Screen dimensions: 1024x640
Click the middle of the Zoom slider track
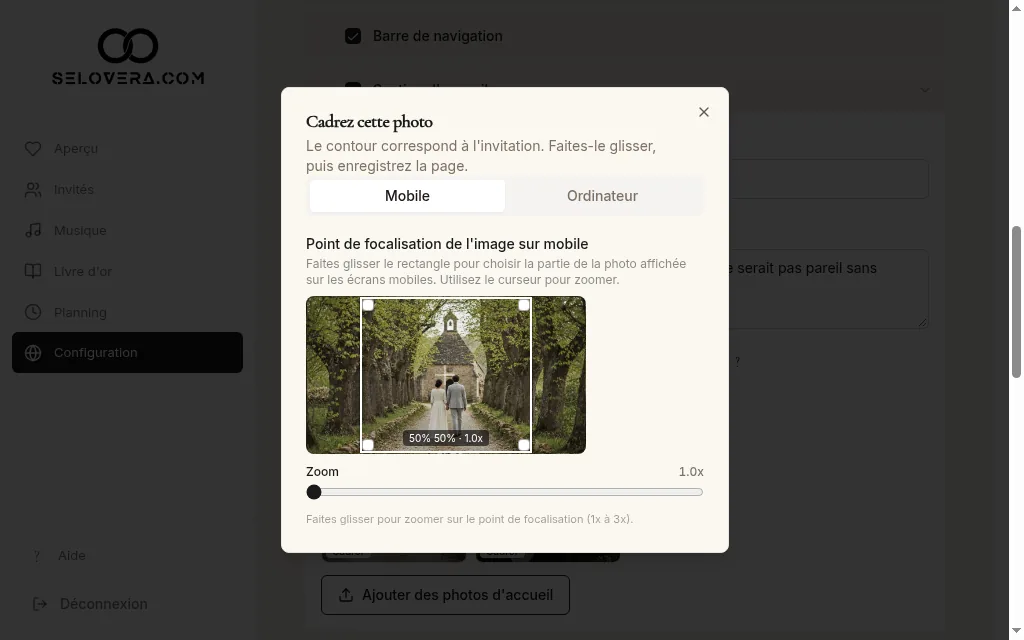[x=505, y=492]
